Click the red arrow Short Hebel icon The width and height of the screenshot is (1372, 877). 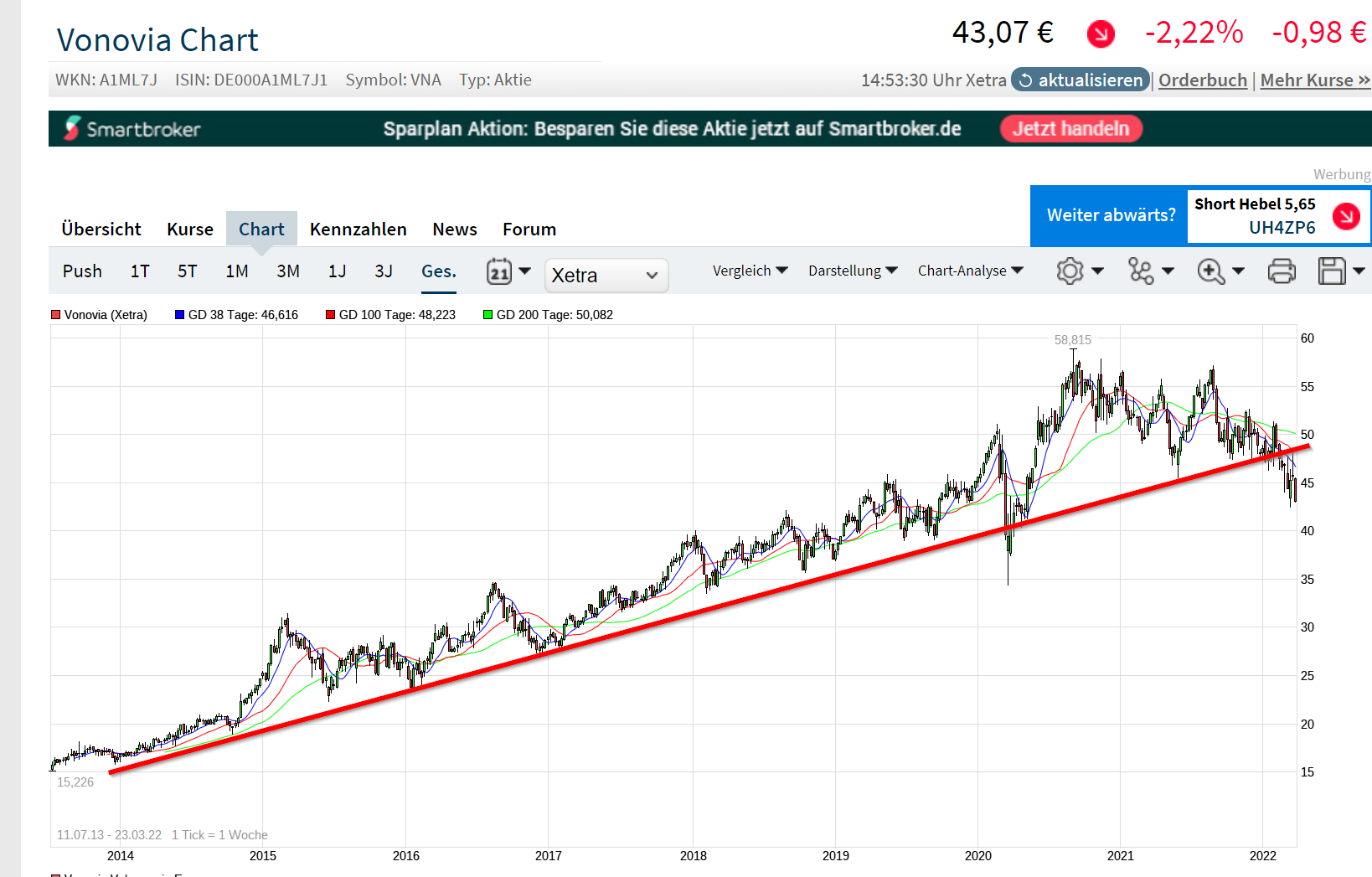pyautogui.click(x=1346, y=216)
